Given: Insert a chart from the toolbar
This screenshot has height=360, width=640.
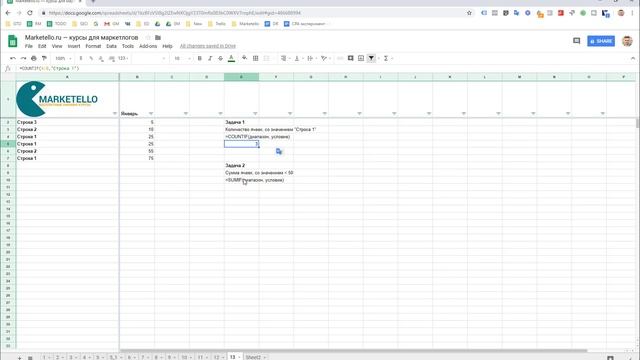Looking at the screenshot, I should tap(361, 58).
